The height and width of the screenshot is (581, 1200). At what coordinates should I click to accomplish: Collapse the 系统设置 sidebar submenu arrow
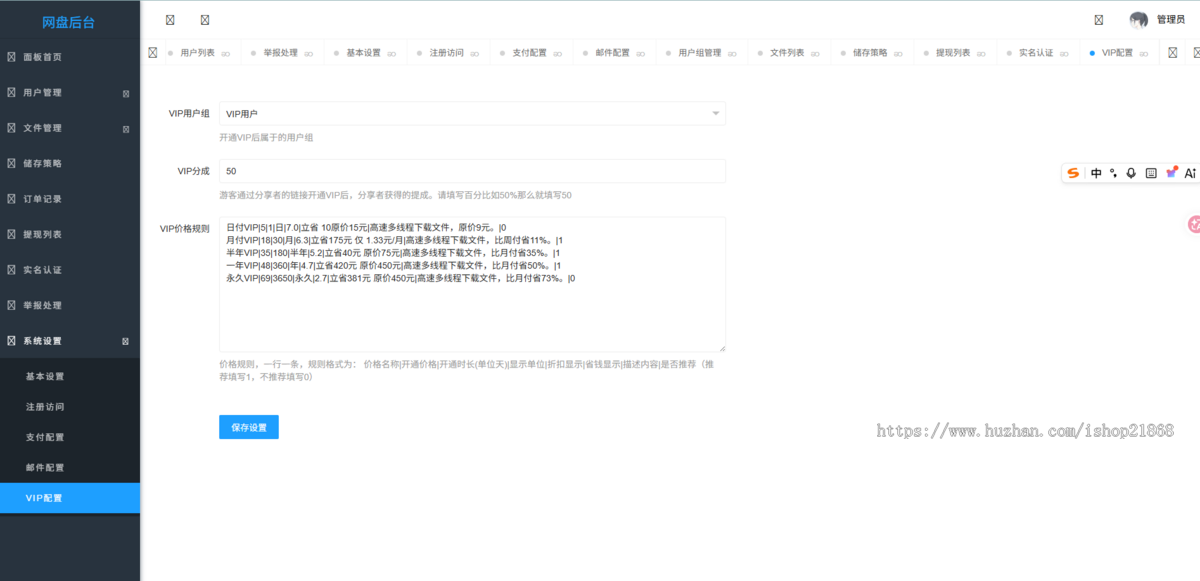[x=126, y=341]
